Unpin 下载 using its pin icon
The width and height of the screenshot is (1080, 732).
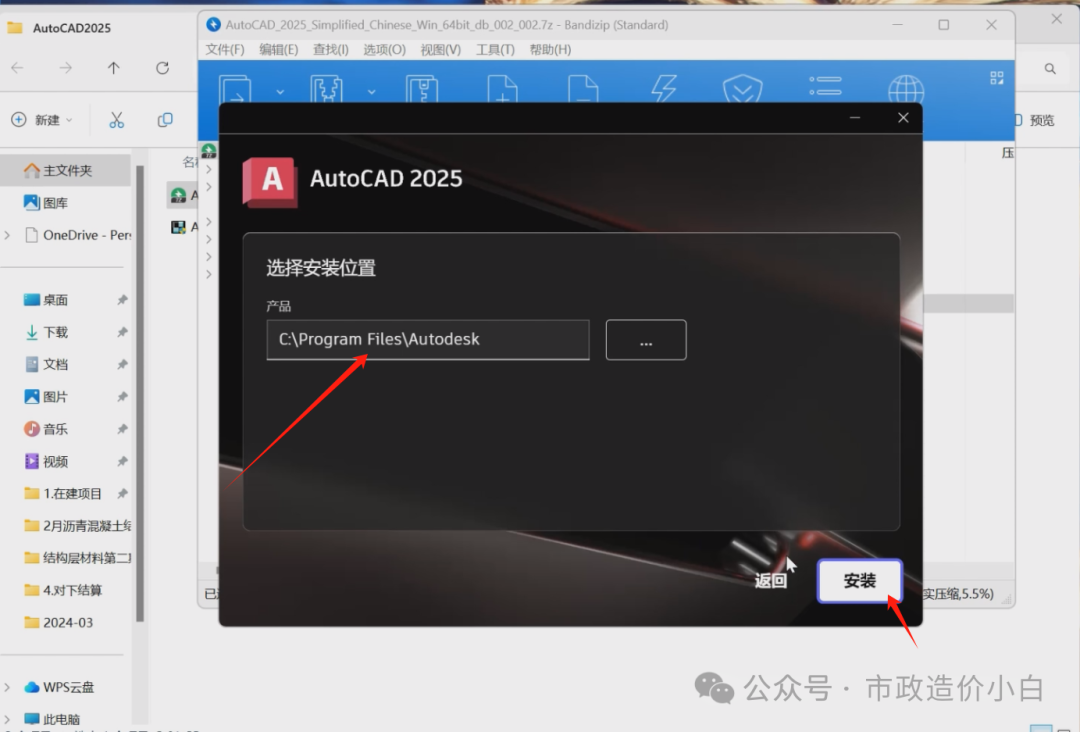(122, 332)
